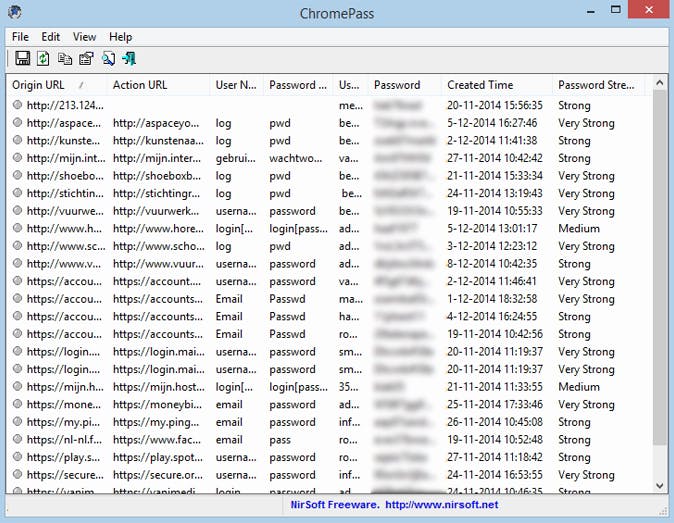Sort by User N... column header
This screenshot has height=523, width=674.
tap(236, 85)
